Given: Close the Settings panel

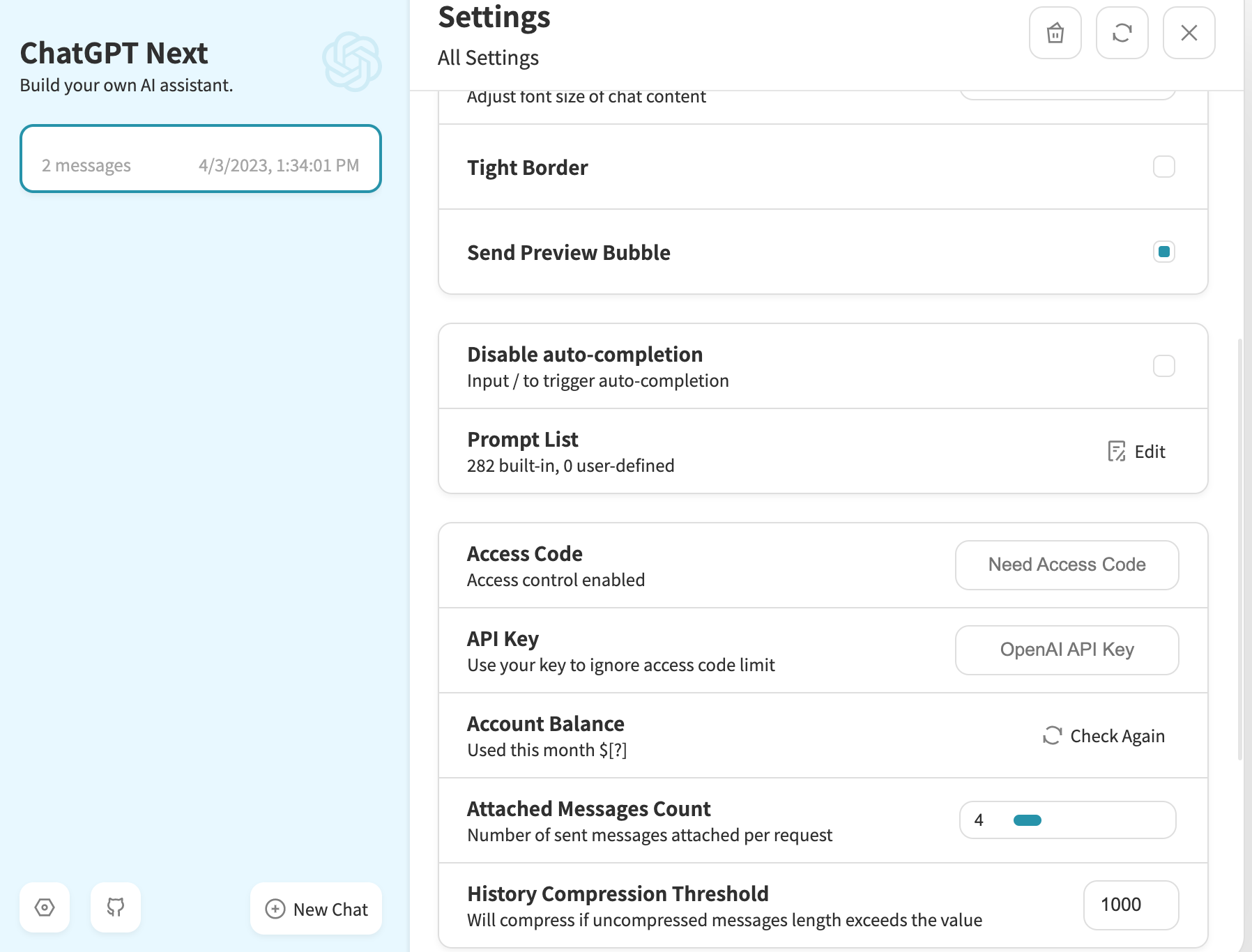Looking at the screenshot, I should (x=1189, y=33).
